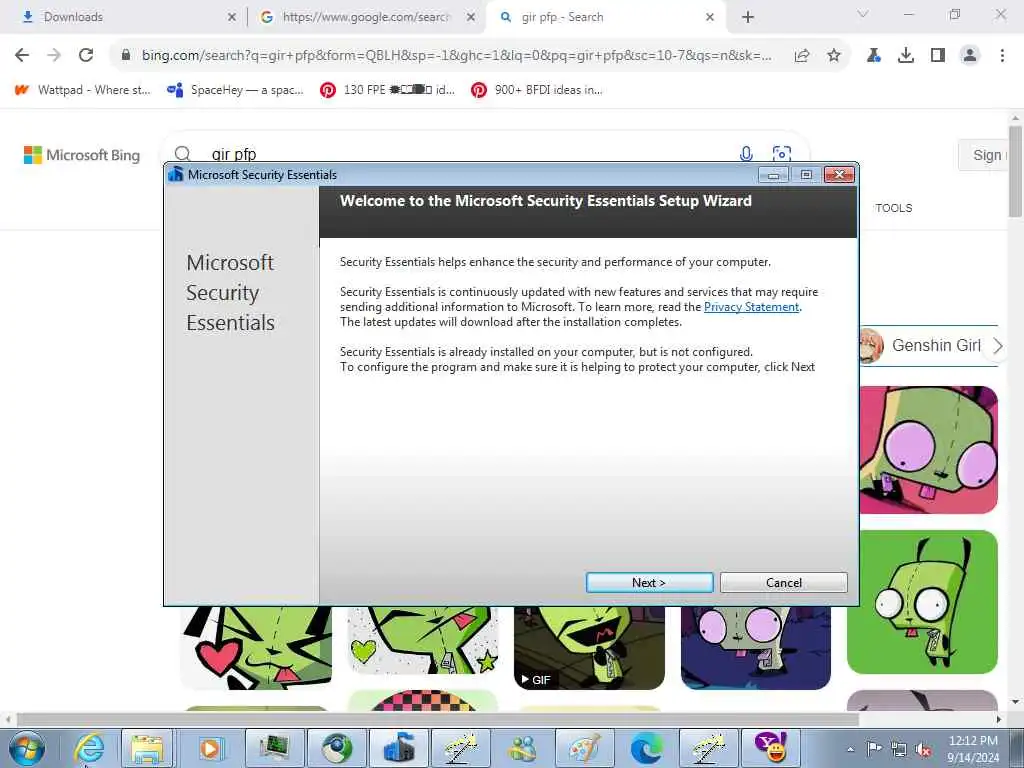
Task: Open the GIF-labeled GIR thumbnail
Action: point(589,648)
